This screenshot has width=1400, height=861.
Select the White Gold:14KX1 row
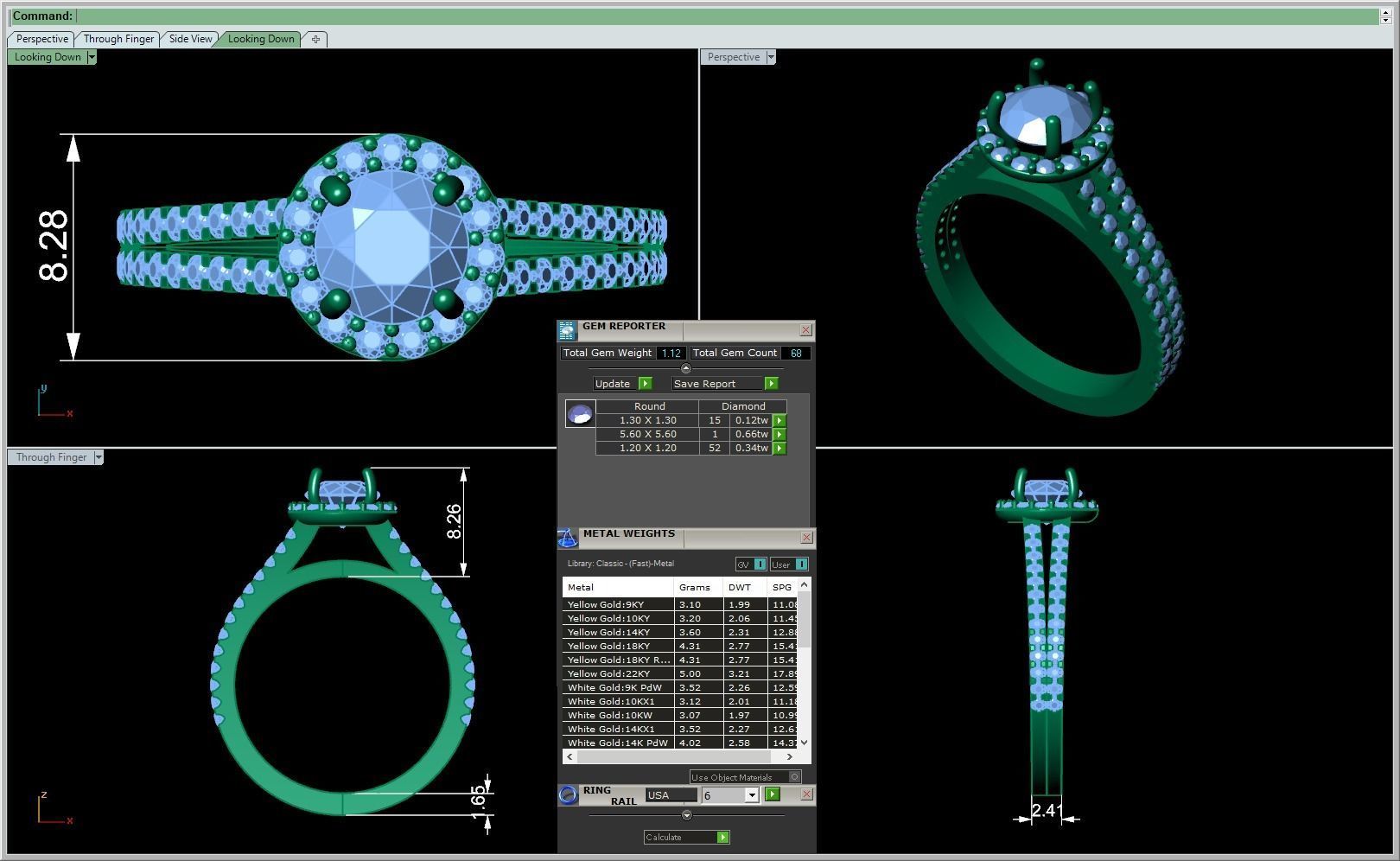click(680, 729)
